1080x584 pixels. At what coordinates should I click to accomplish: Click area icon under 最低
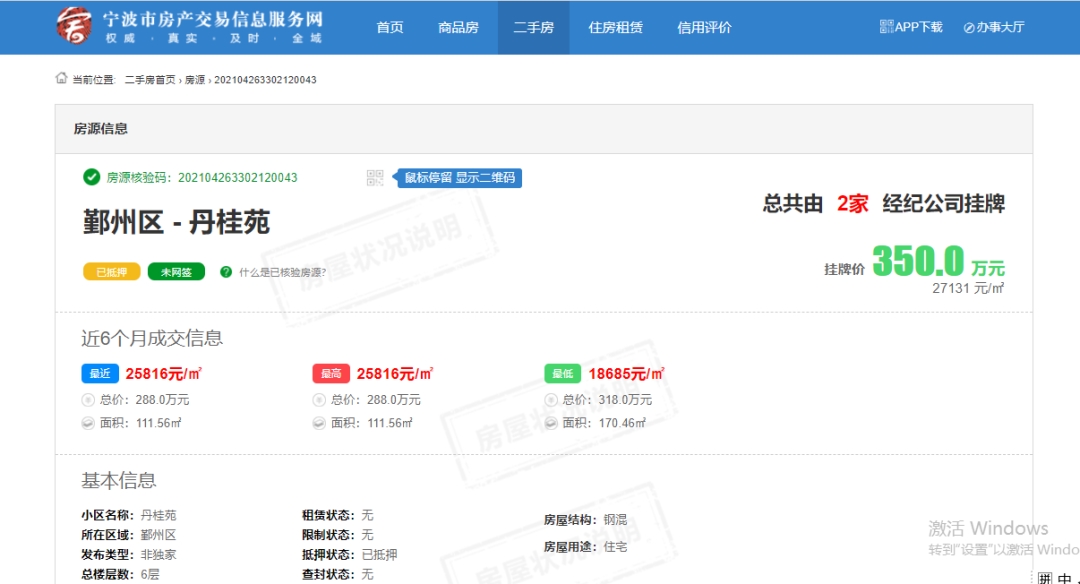tap(550, 423)
